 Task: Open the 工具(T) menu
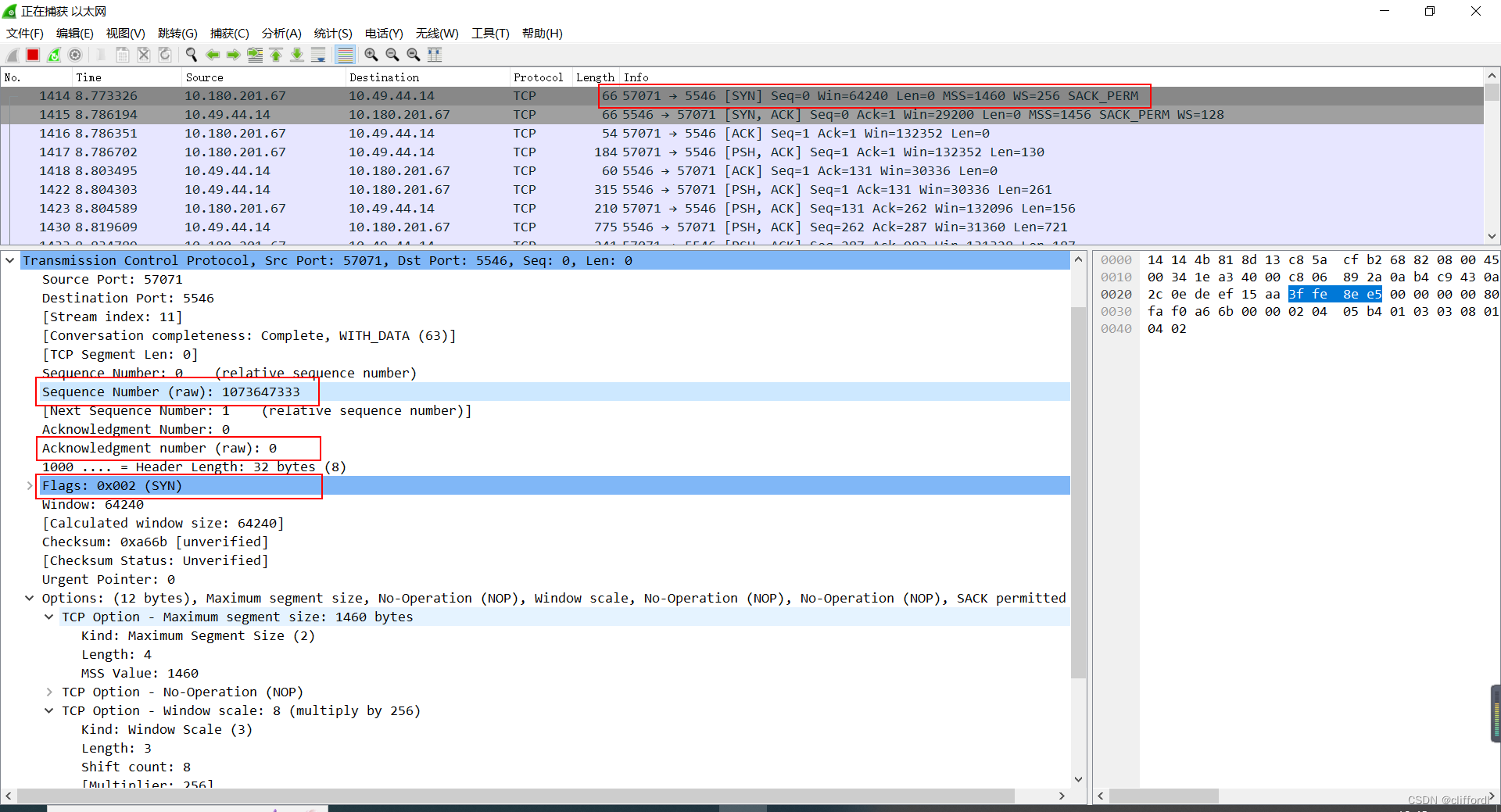pyautogui.click(x=490, y=34)
